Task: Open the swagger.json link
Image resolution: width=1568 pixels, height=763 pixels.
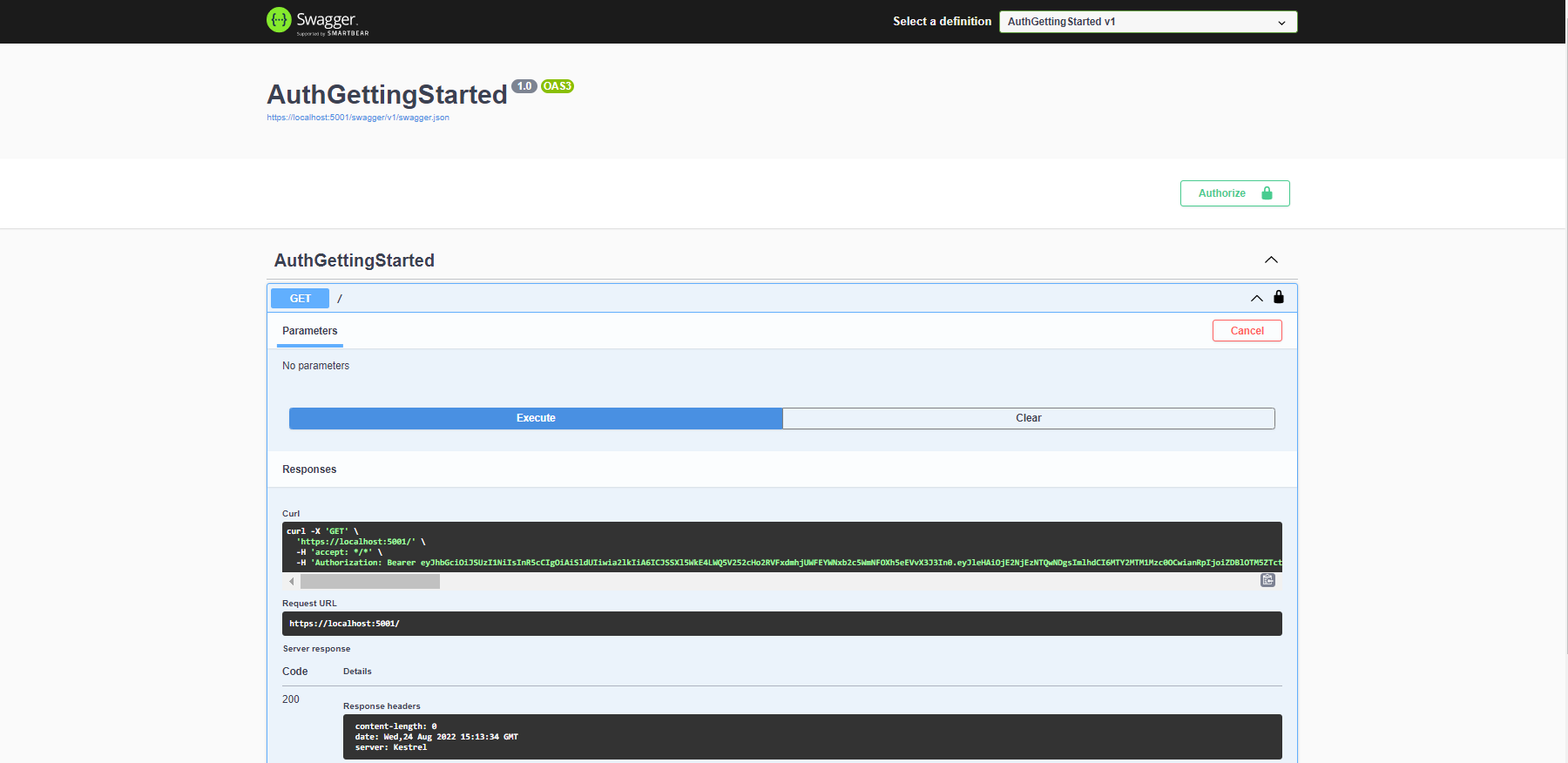Action: 358,118
